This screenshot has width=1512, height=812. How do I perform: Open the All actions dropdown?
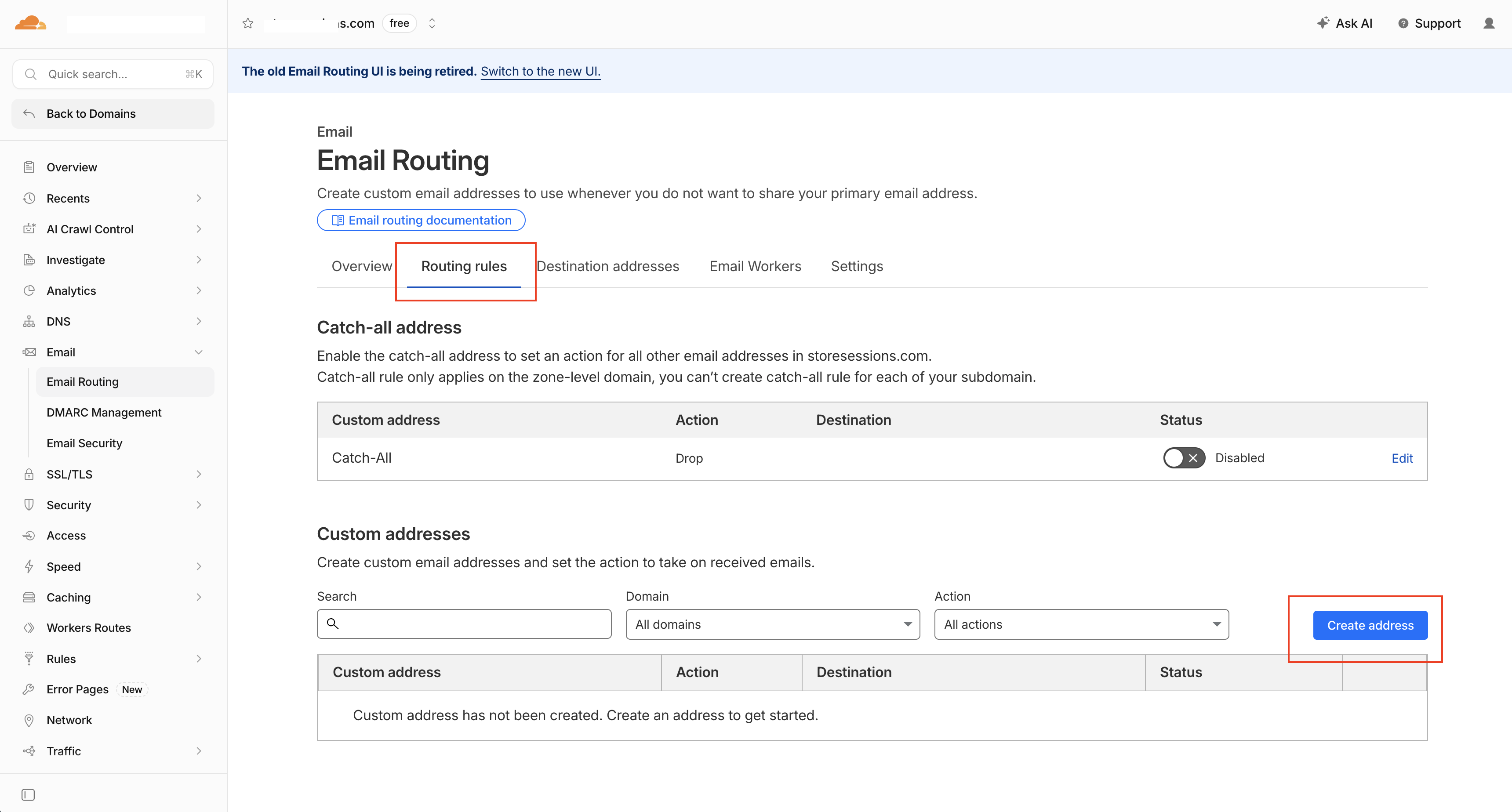click(x=1081, y=624)
